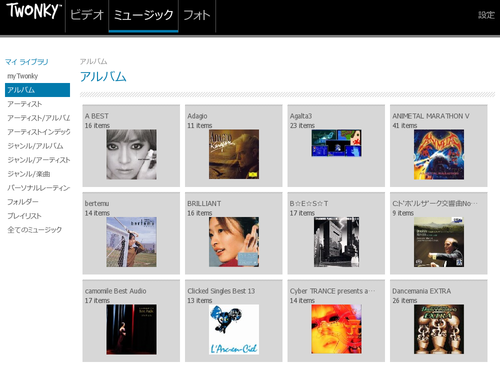Click マイ ライブラリ sidebar heading
500x366 pixels.
click(x=27, y=62)
